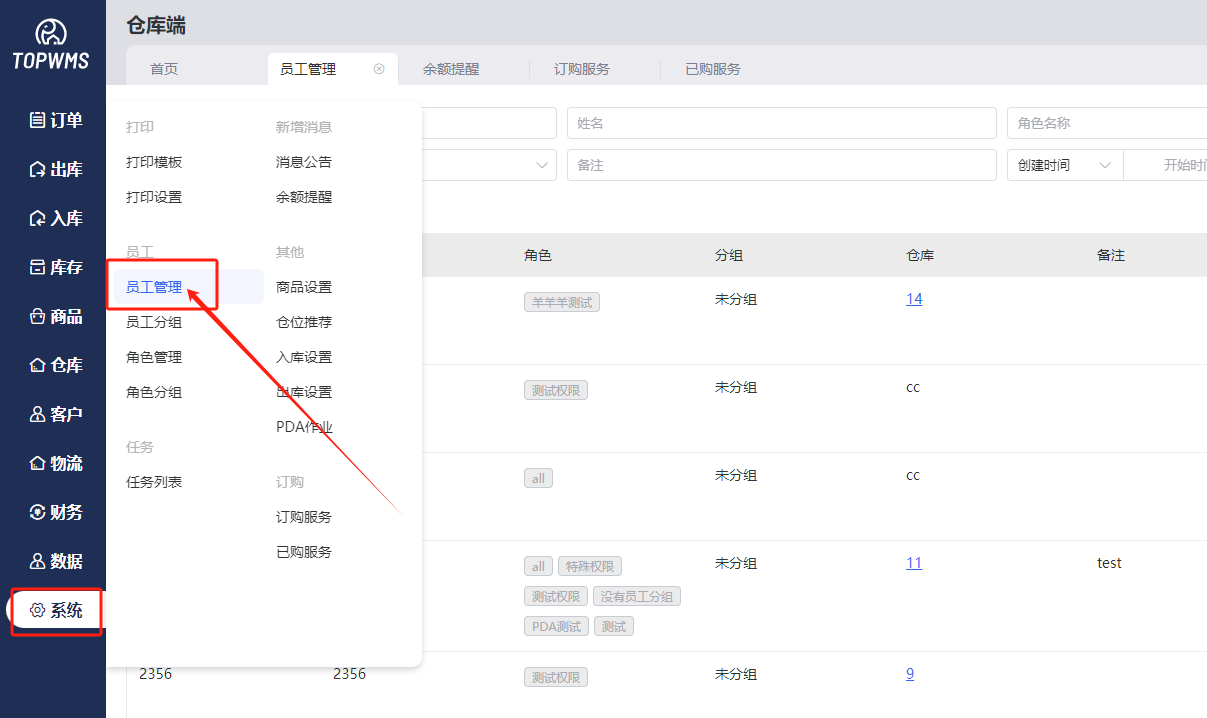Open the 库存 sidebar section
Screen dimensions: 1207x718
(55, 267)
